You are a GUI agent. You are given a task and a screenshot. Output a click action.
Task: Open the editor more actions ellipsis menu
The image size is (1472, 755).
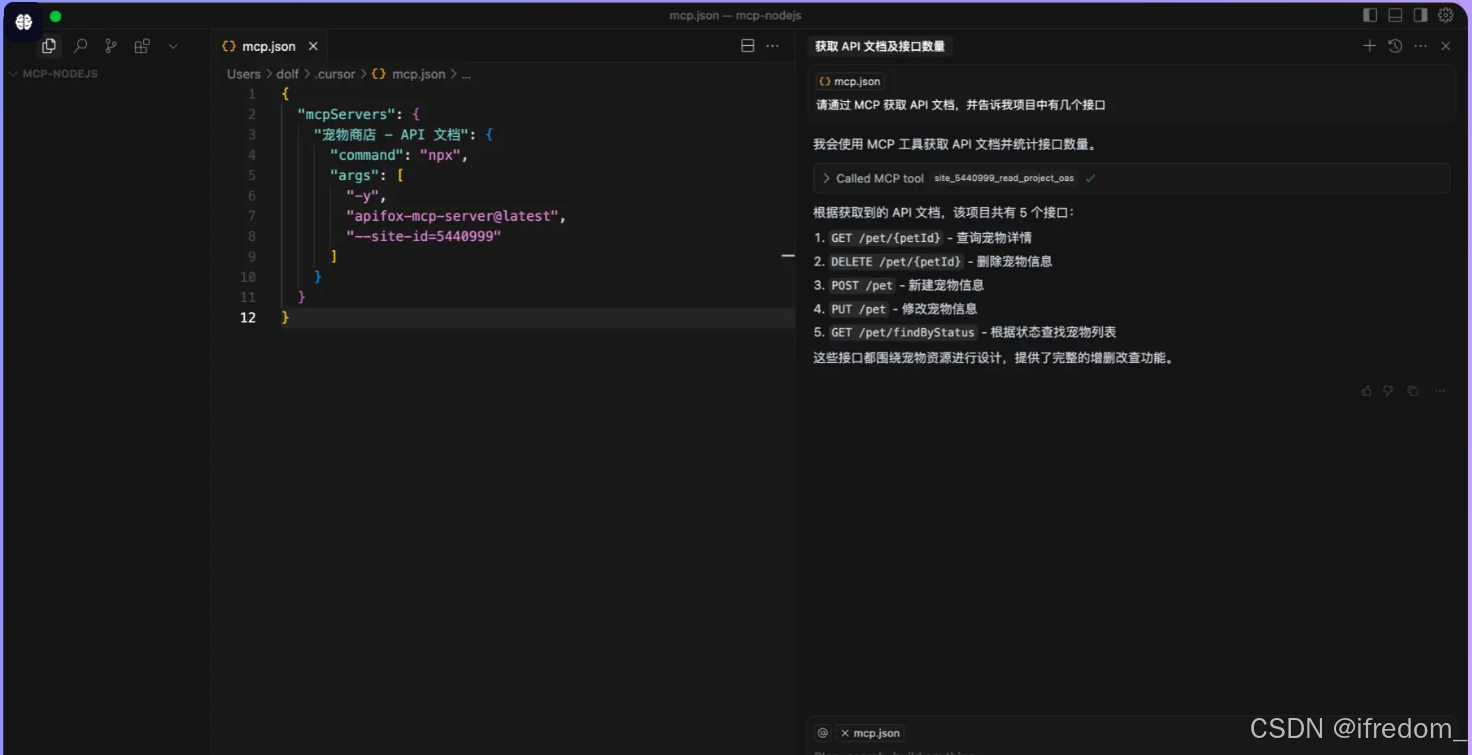[772, 45]
